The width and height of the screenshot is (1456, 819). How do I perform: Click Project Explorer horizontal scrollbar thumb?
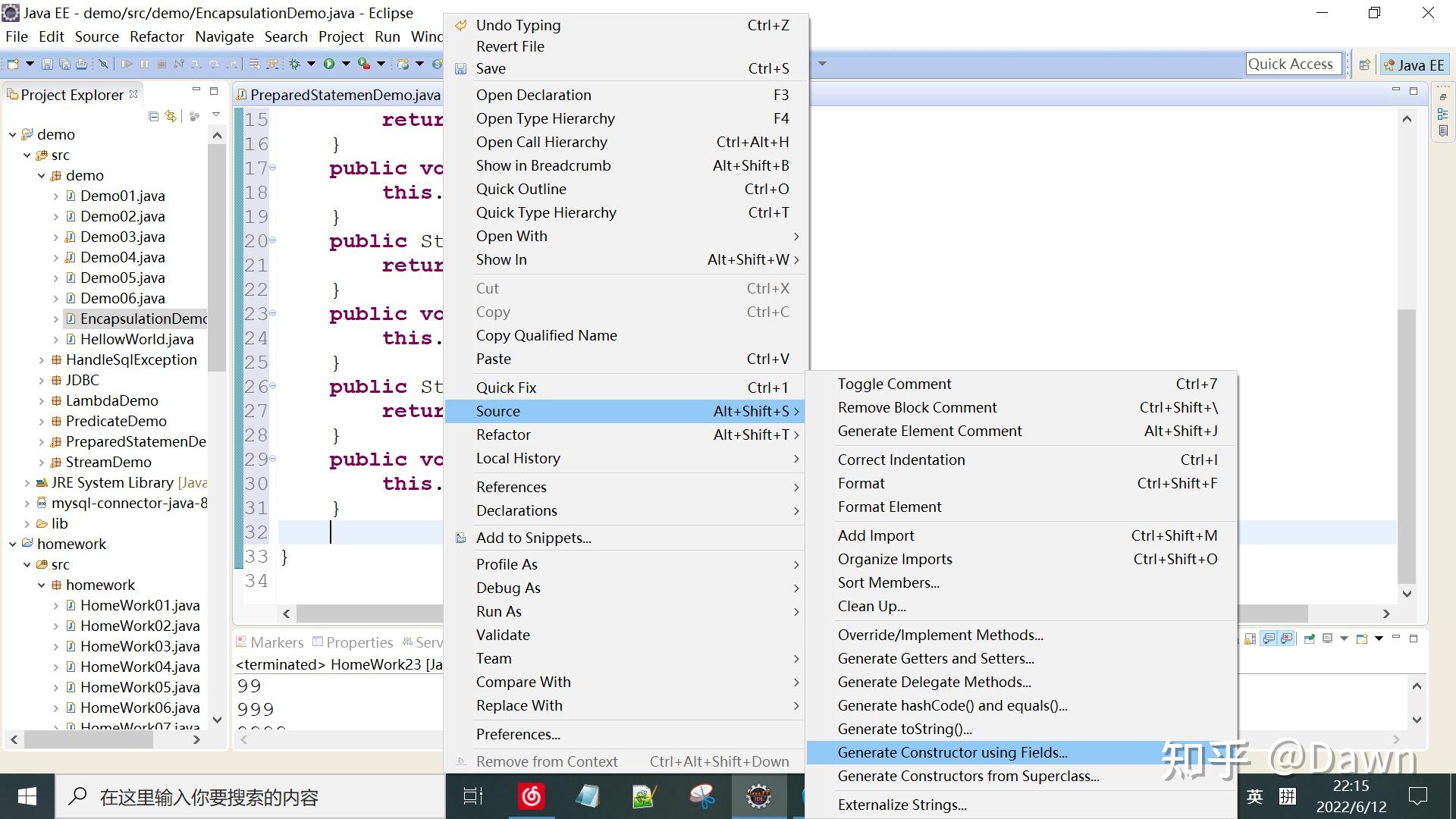89,739
